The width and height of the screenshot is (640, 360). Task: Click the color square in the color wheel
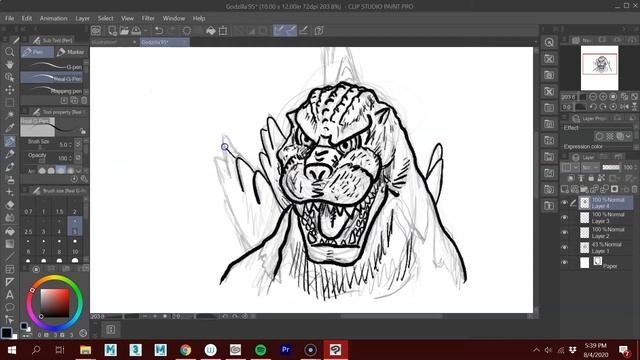[55, 303]
